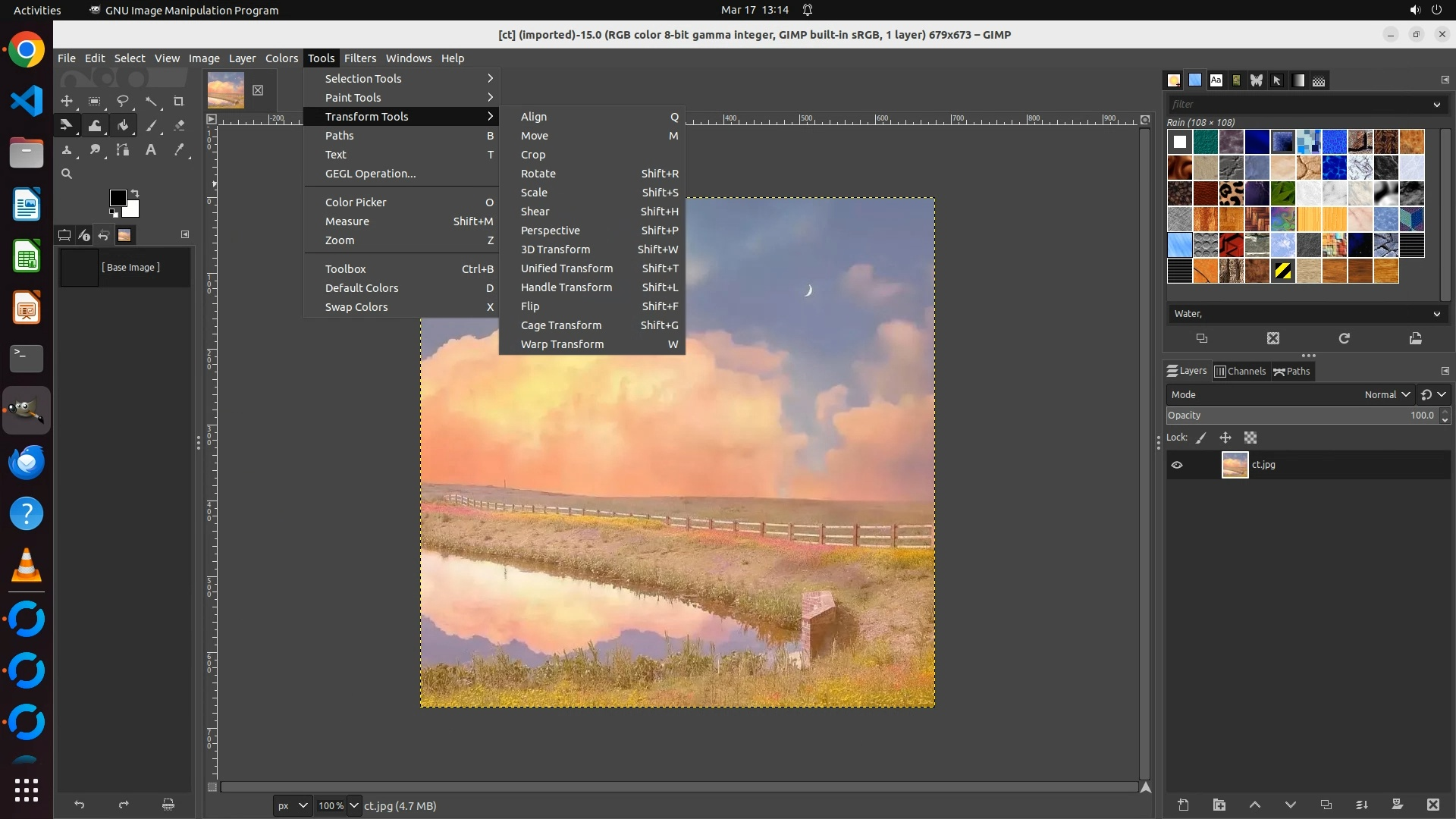1456x819 pixels.
Task: Toggle lock pixels brush icon
Action: pyautogui.click(x=1201, y=438)
